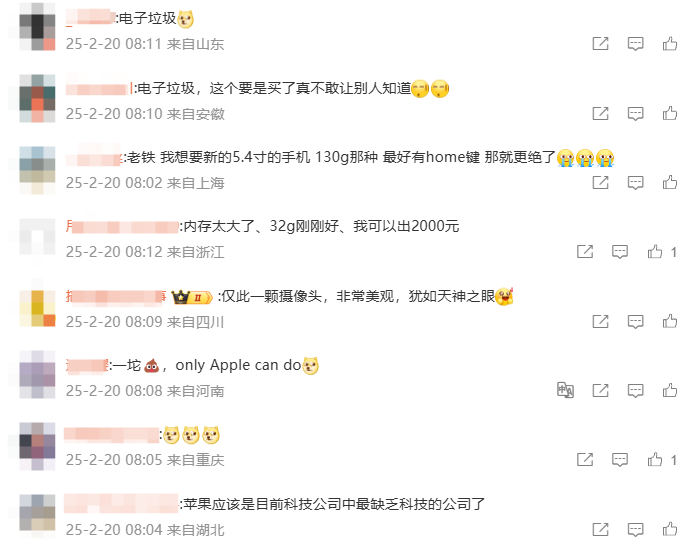Open avatar of the 山东 commenter
The width and height of the screenshot is (694, 552).
[37, 26]
